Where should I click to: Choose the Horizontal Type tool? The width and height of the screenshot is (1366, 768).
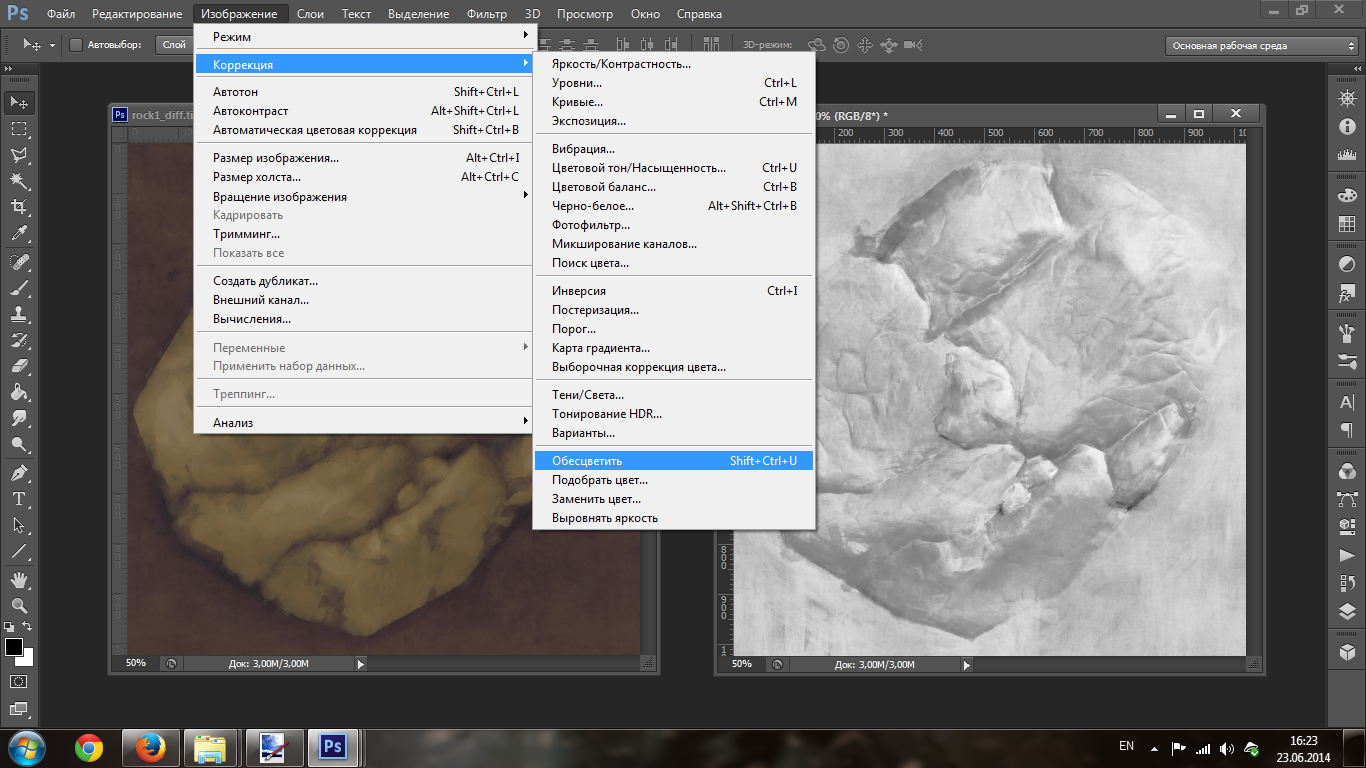[18, 499]
